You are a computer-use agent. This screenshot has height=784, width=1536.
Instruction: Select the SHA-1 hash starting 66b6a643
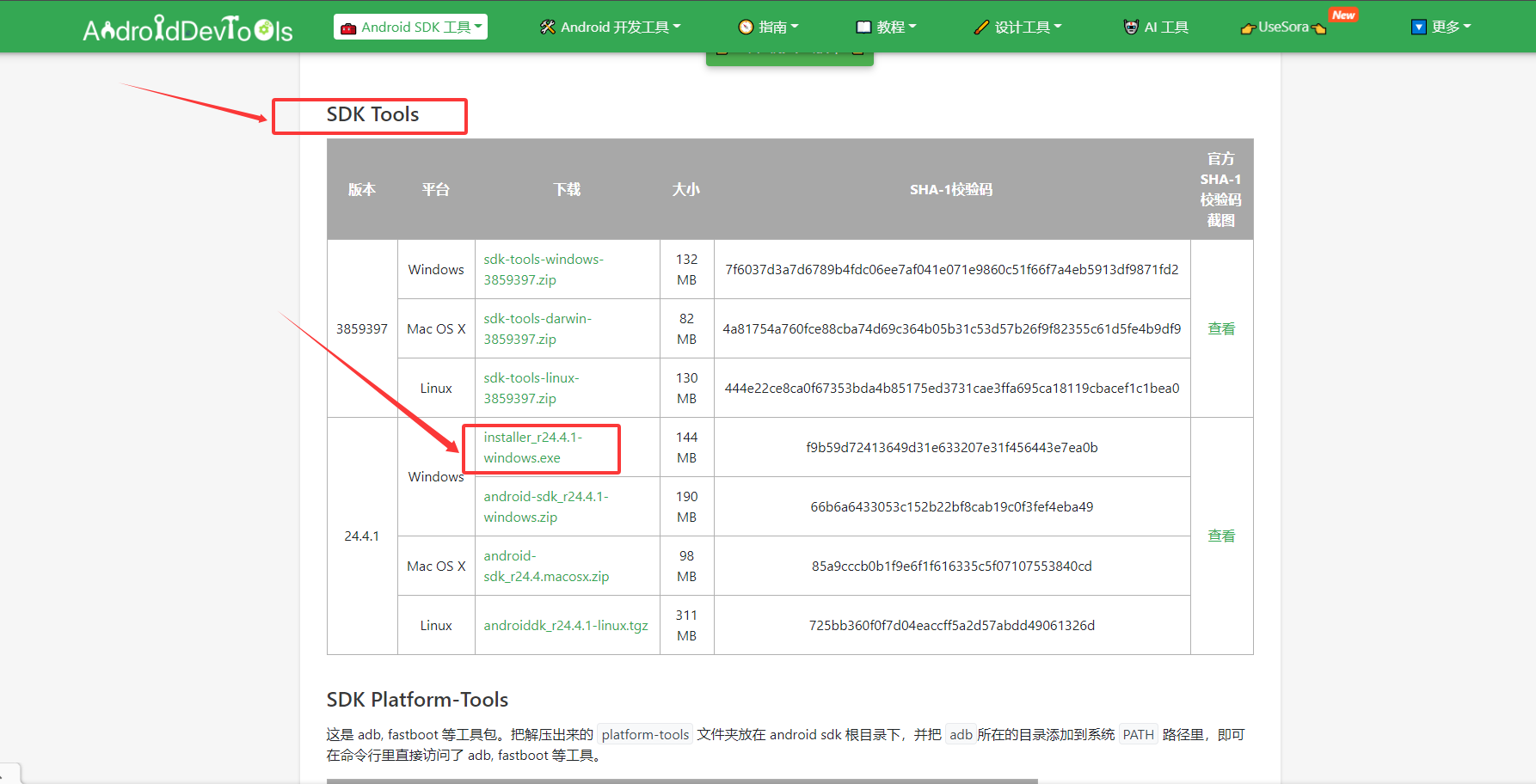click(952, 506)
